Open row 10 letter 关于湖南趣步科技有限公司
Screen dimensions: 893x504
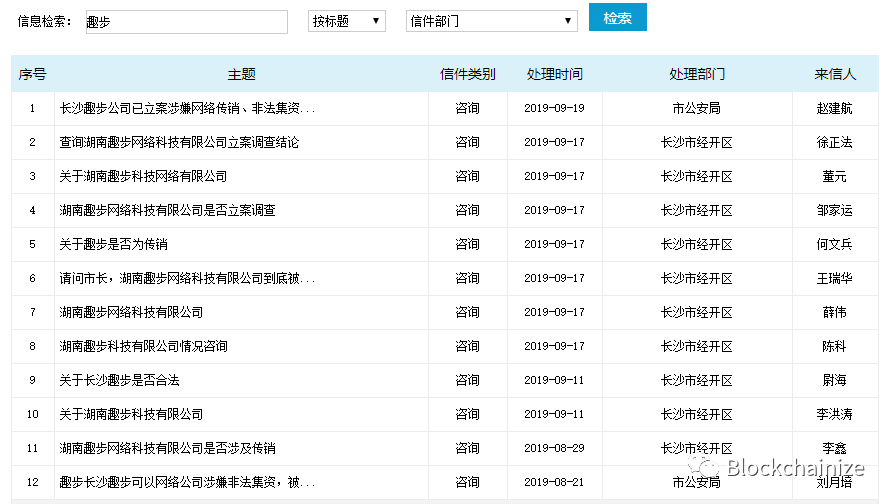pos(131,414)
